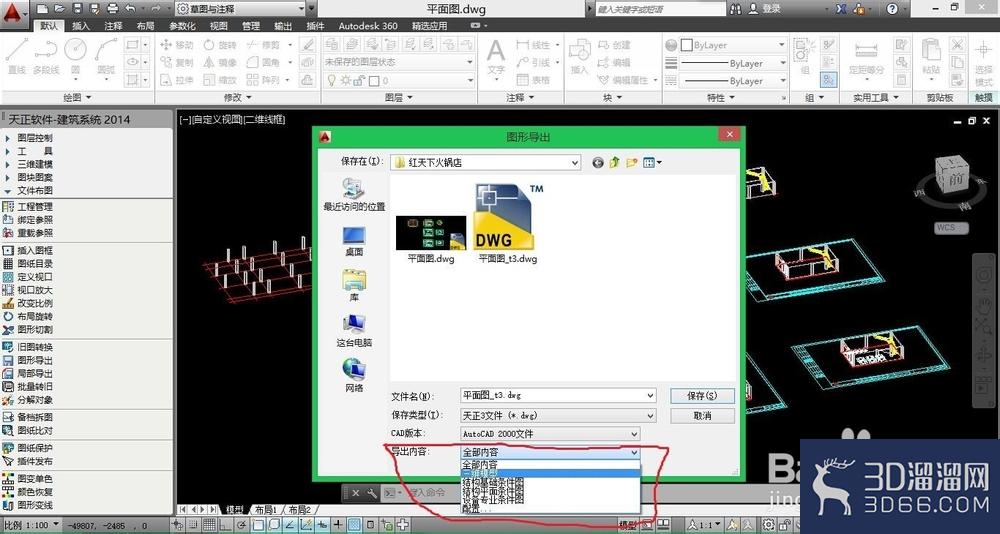The image size is (1000, 534).
Task: Select the 多段线 Polyline tool
Action: pyautogui.click(x=46, y=56)
